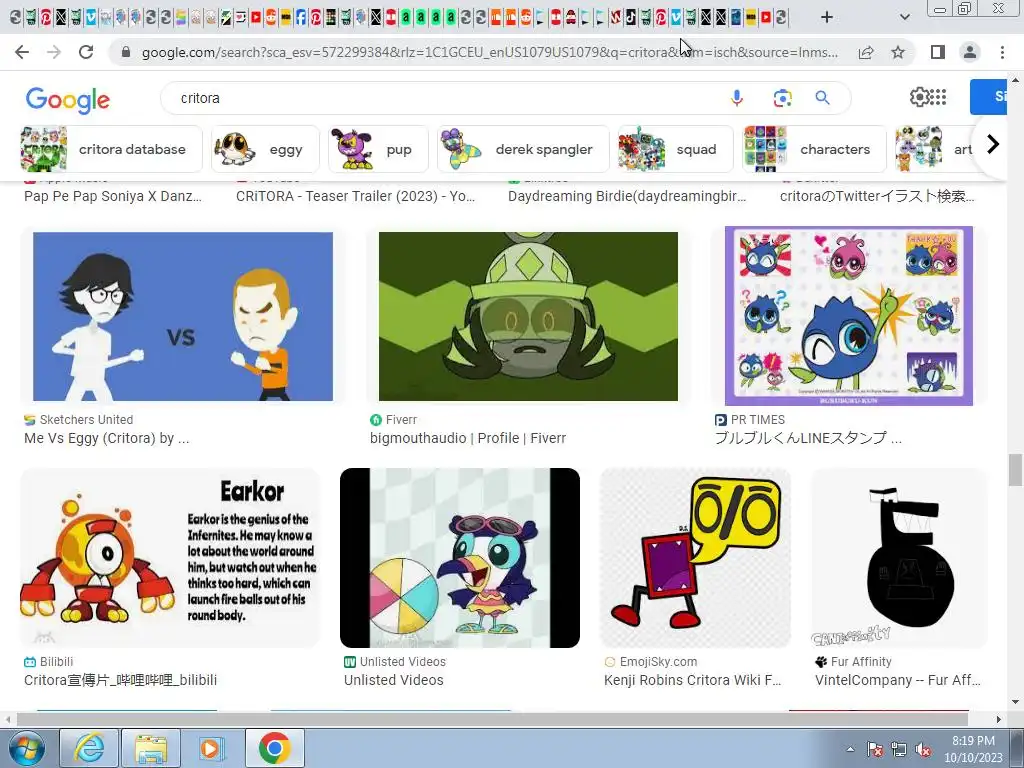Select the critora database chip
This screenshot has height=768, width=1024.
pyautogui.click(x=111, y=150)
